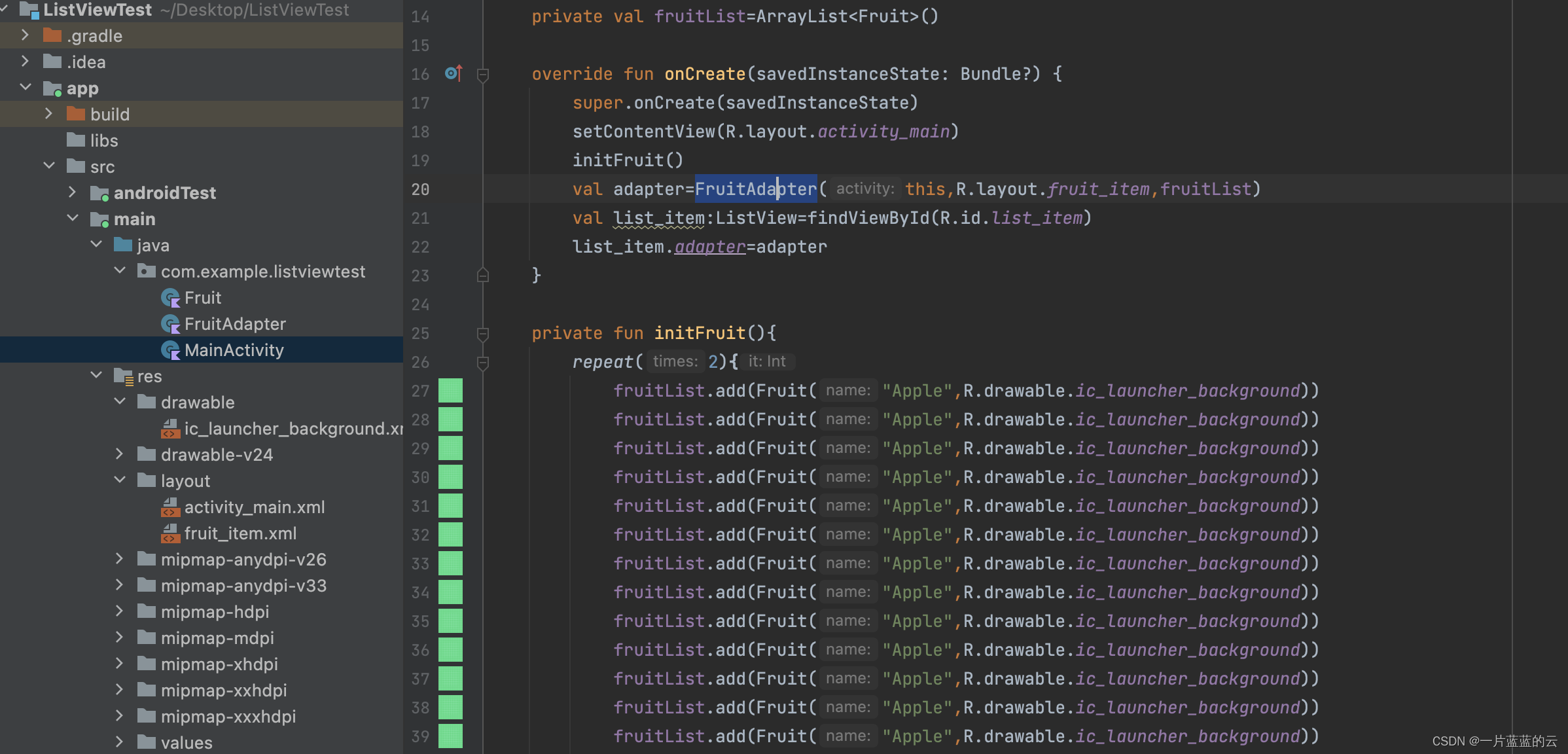Click the activity_main reference in setContentView
1568x754 pixels.
[883, 132]
